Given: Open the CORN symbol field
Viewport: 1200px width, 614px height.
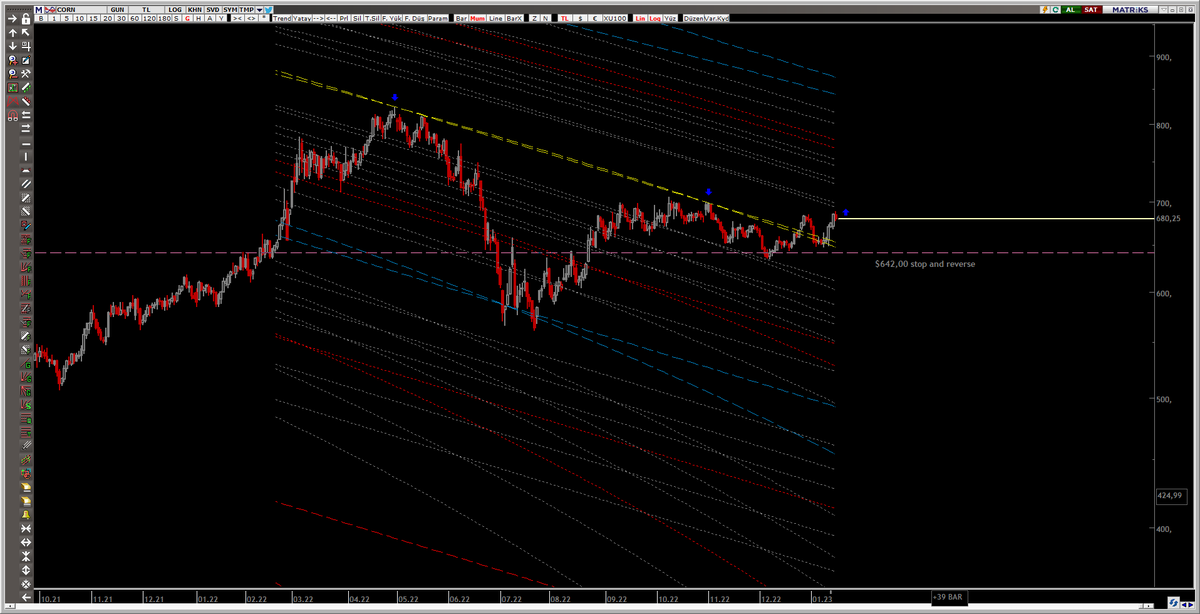Looking at the screenshot, I should (81, 10).
